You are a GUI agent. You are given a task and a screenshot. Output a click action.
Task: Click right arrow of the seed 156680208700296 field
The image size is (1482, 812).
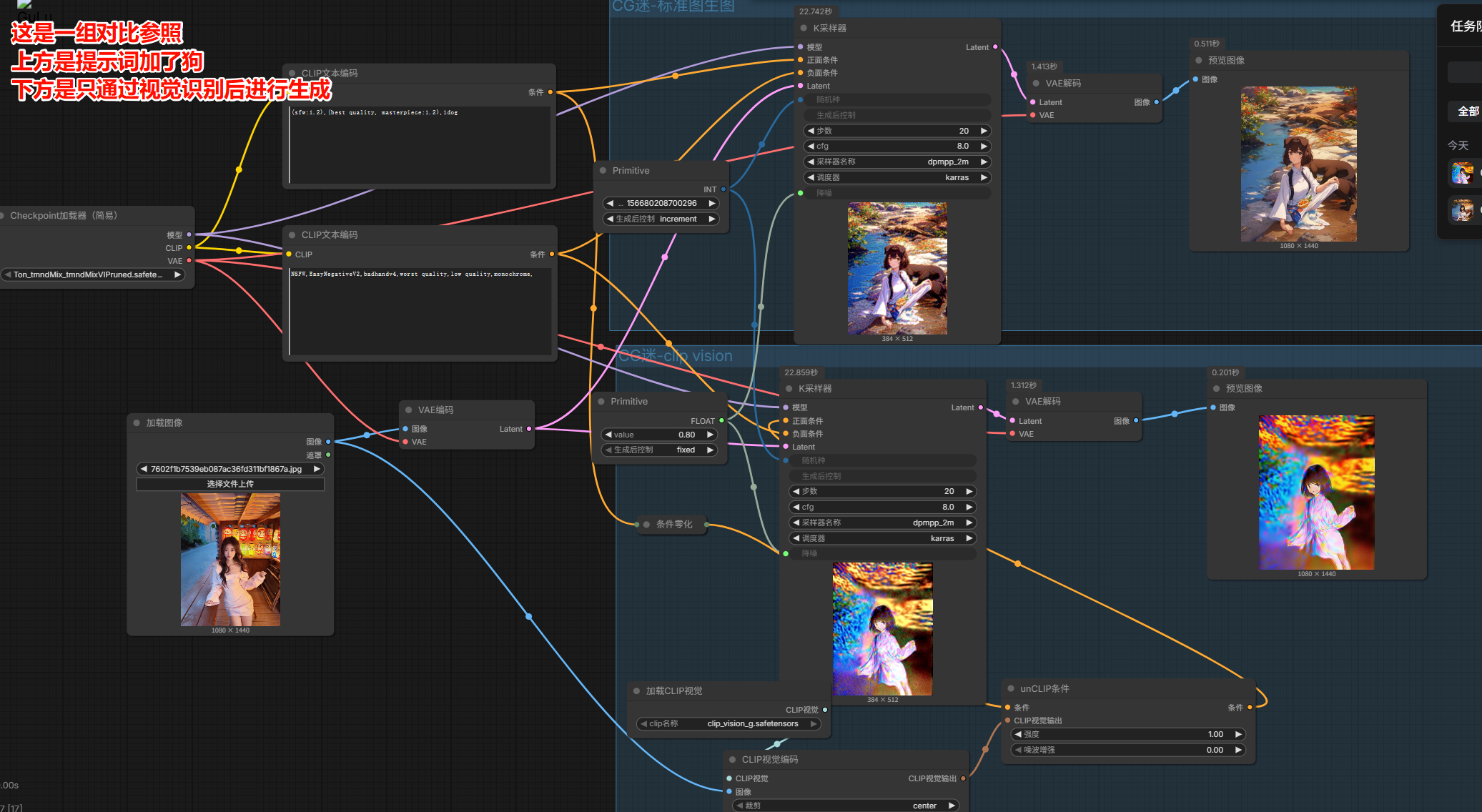tap(712, 203)
